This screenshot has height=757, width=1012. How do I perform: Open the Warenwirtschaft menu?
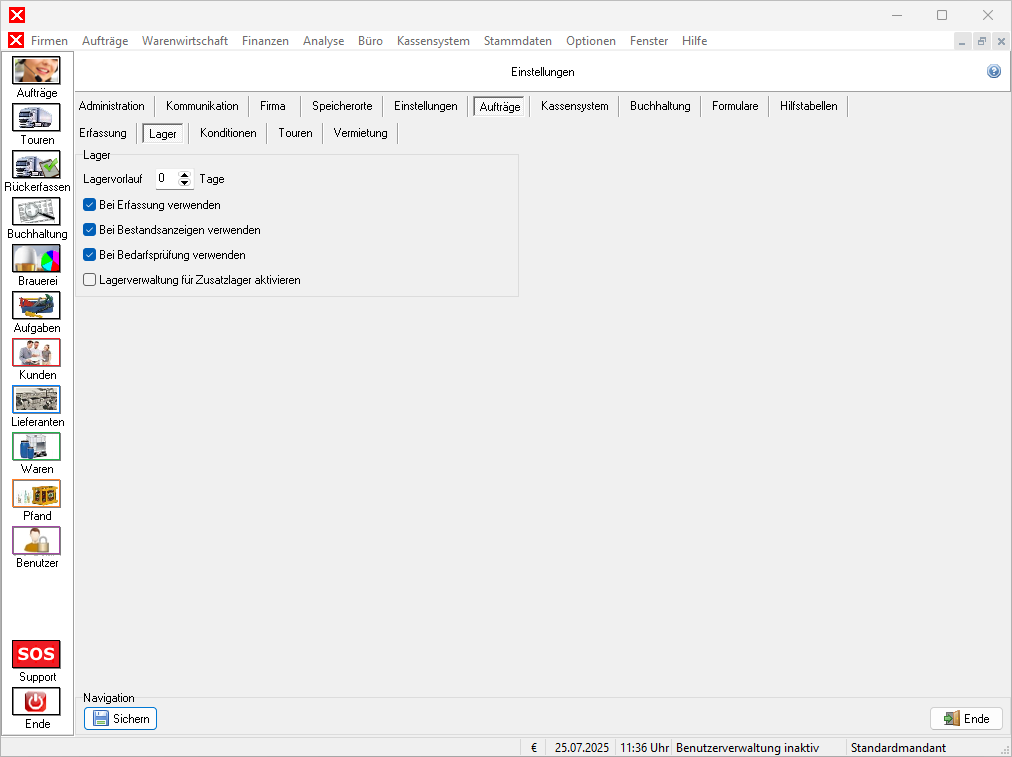click(185, 41)
